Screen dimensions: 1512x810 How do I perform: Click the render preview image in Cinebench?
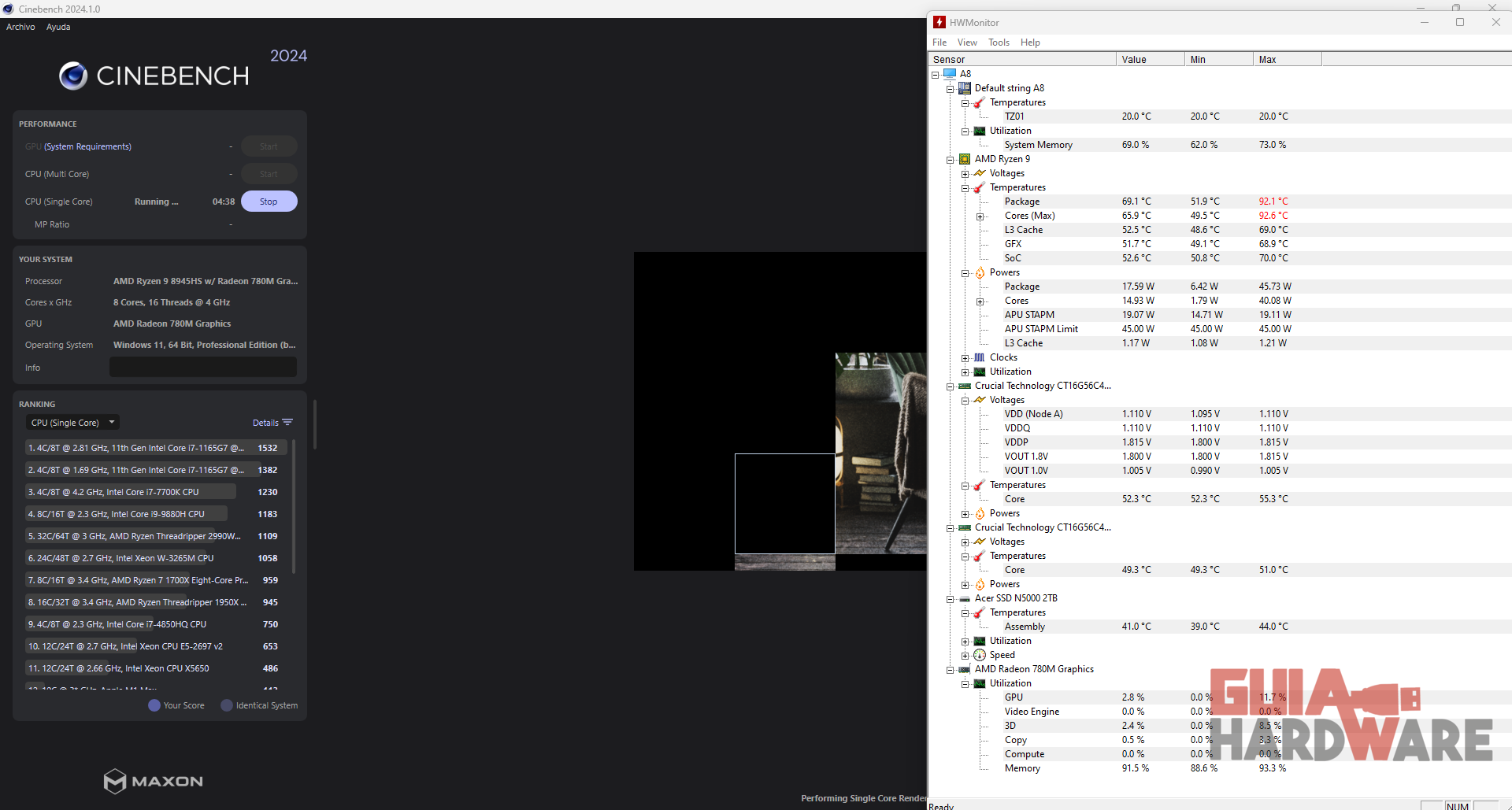[780, 411]
